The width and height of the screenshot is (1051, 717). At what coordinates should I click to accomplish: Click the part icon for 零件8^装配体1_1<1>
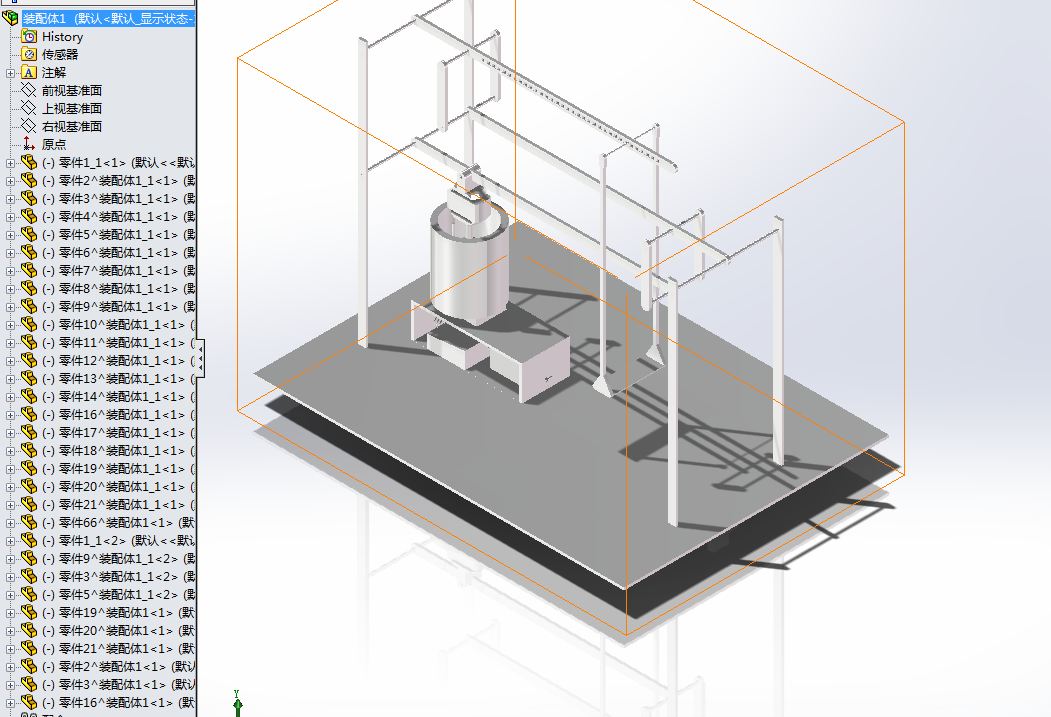click(x=29, y=288)
